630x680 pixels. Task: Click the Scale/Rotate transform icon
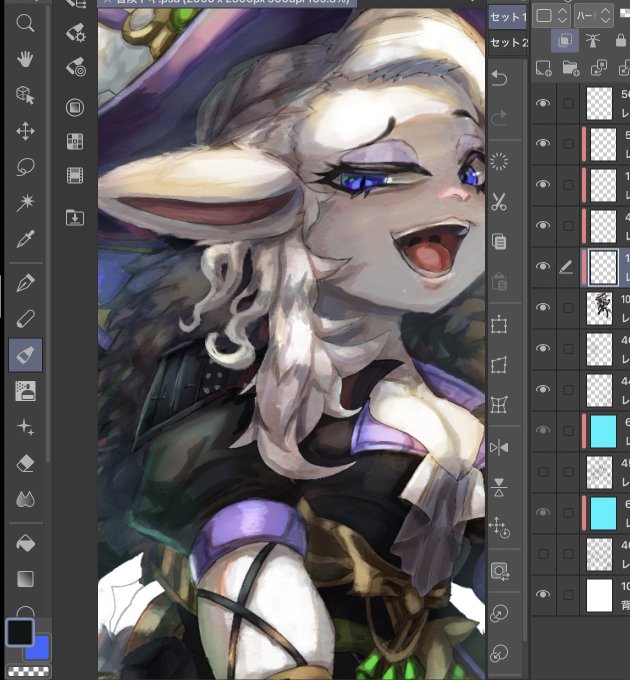pyautogui.click(x=499, y=324)
